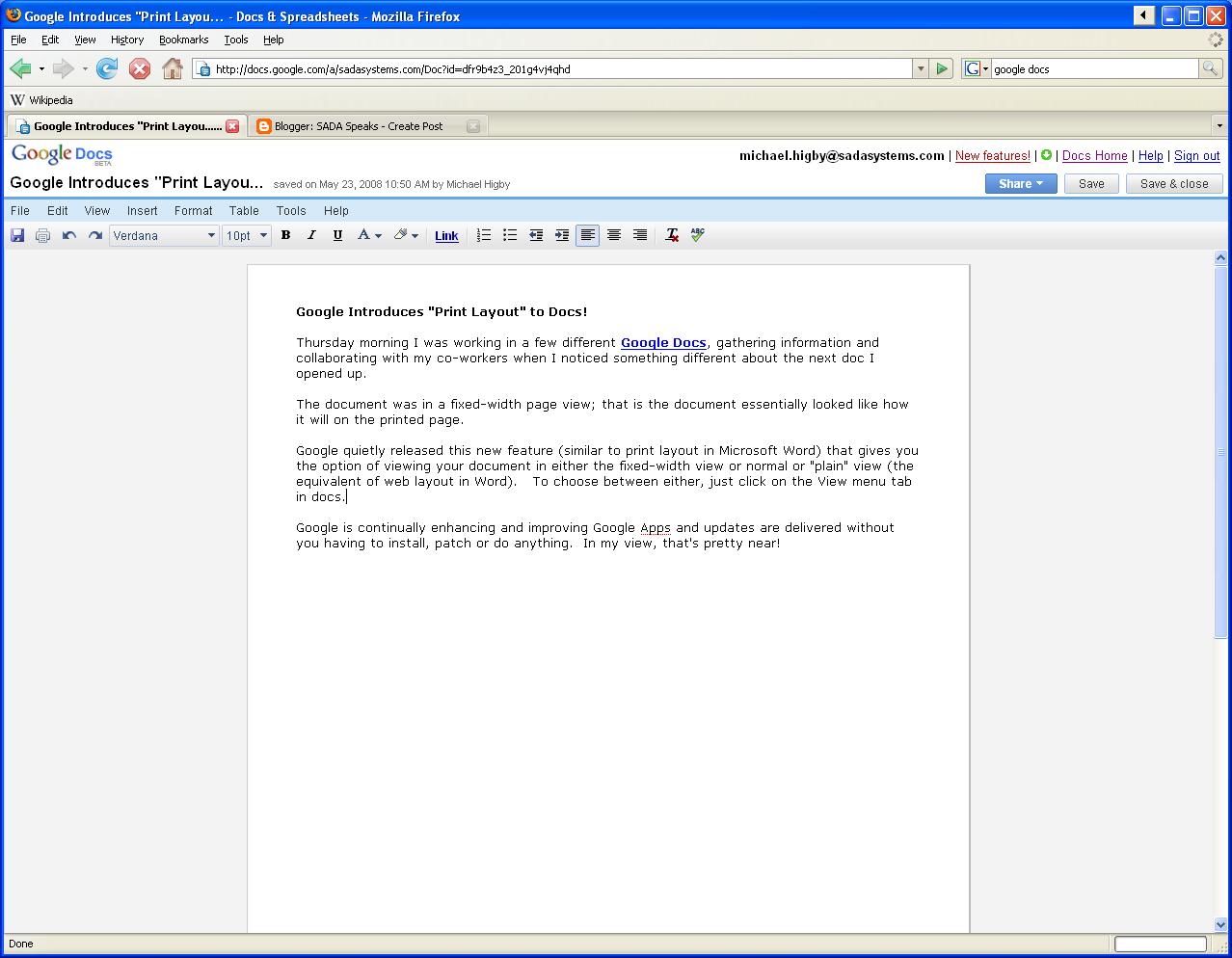Stop loading the page
The height and width of the screenshot is (958, 1232).
(x=140, y=68)
